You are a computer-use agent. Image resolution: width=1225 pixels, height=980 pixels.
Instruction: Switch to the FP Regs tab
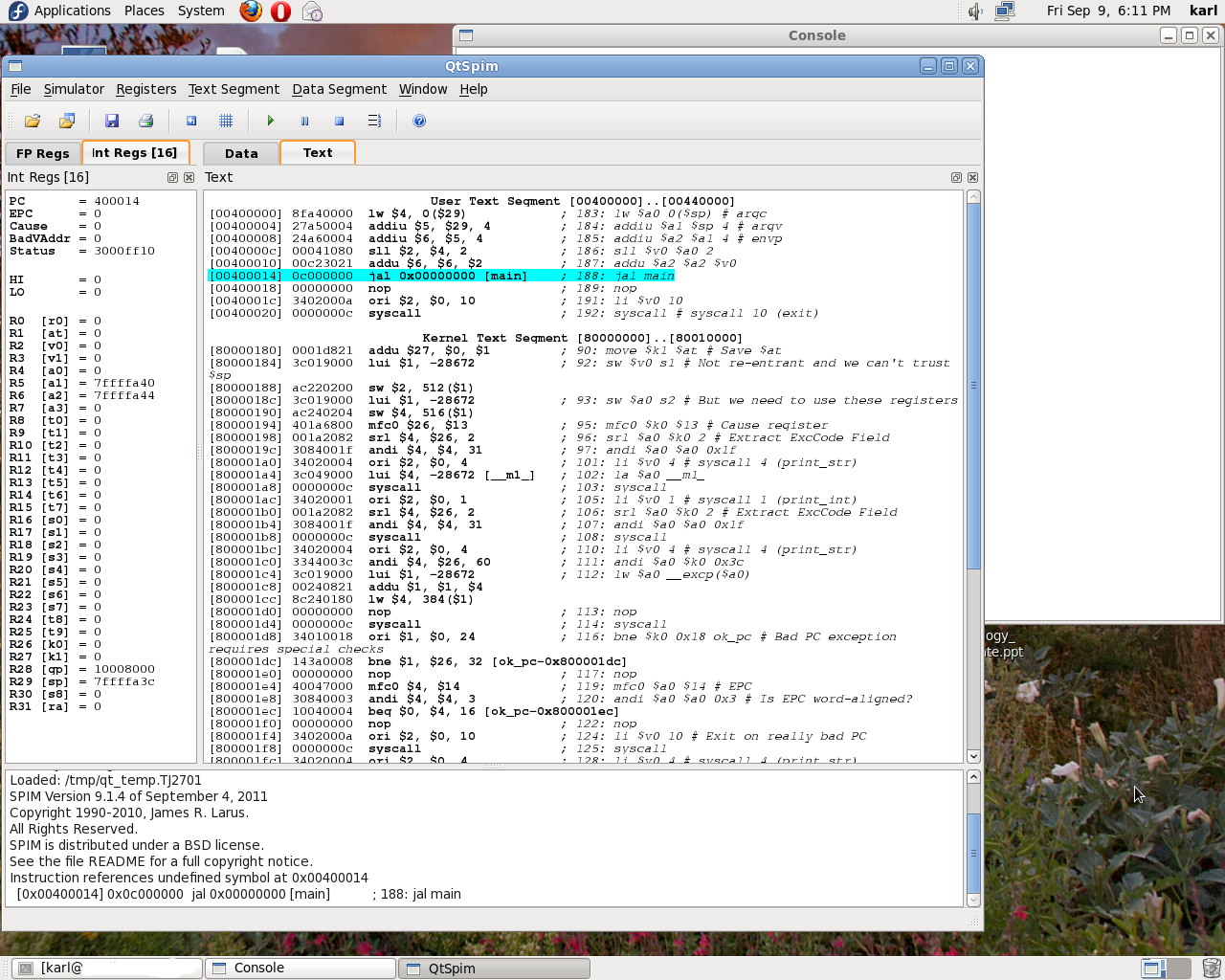(43, 153)
